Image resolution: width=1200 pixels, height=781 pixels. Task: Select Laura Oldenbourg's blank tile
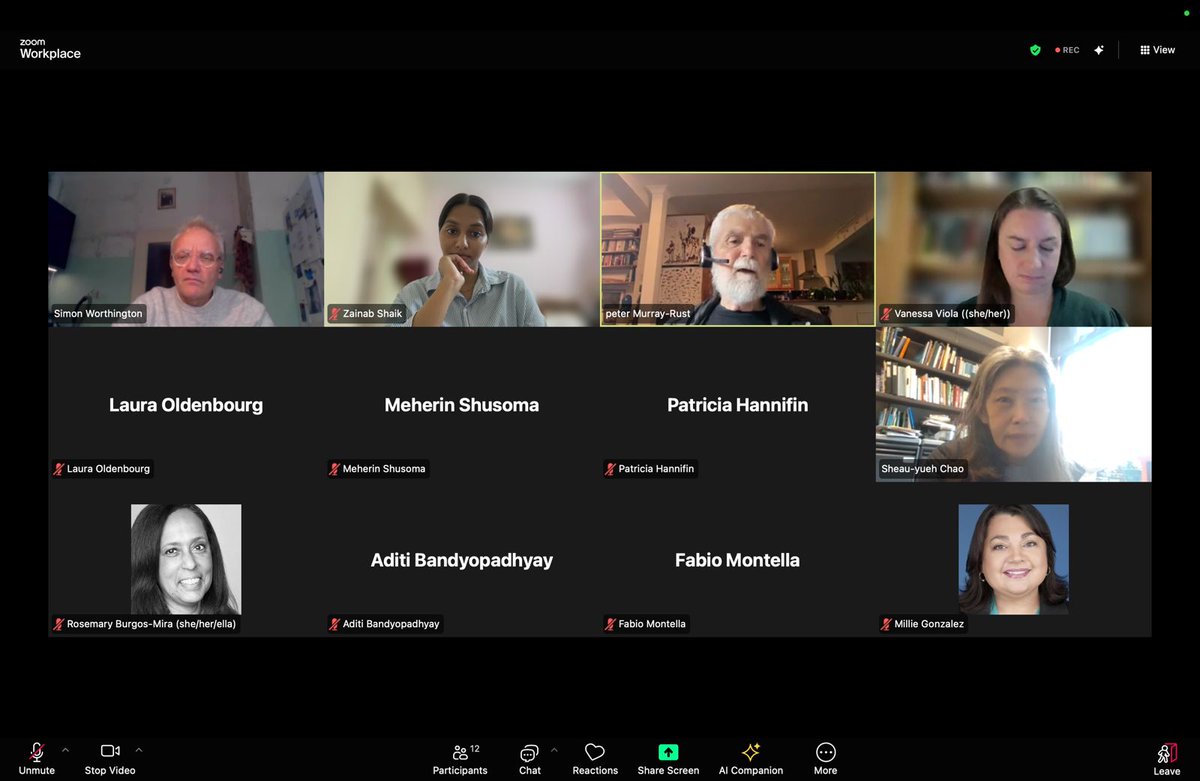(186, 404)
